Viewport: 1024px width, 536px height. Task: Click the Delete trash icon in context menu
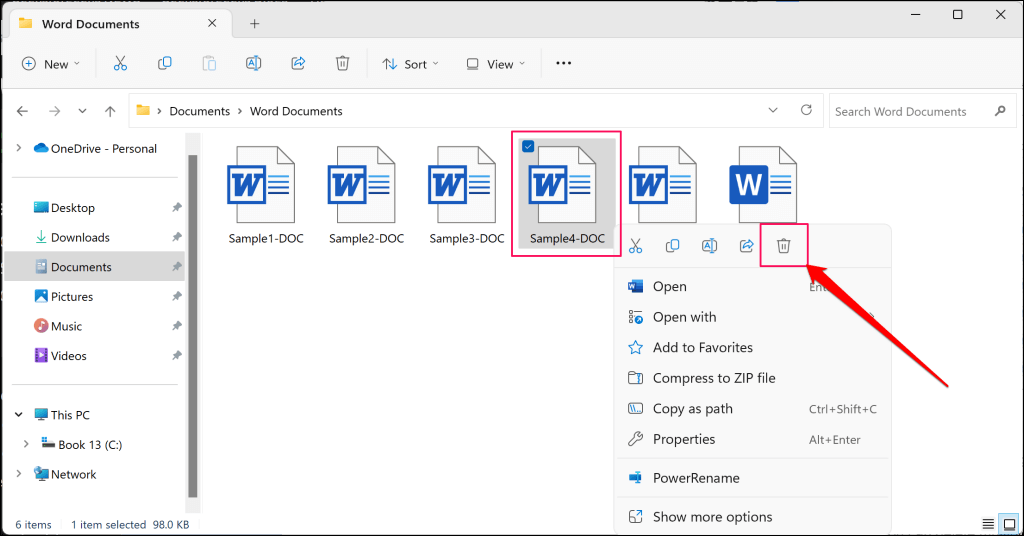[x=784, y=246]
